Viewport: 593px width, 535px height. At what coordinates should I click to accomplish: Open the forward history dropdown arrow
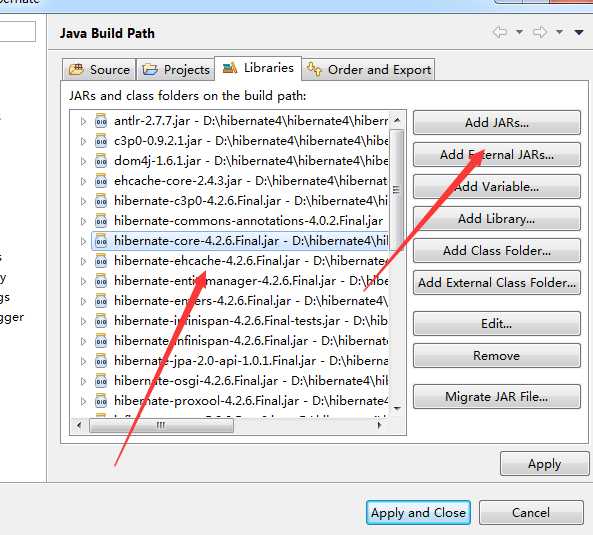tap(559, 32)
